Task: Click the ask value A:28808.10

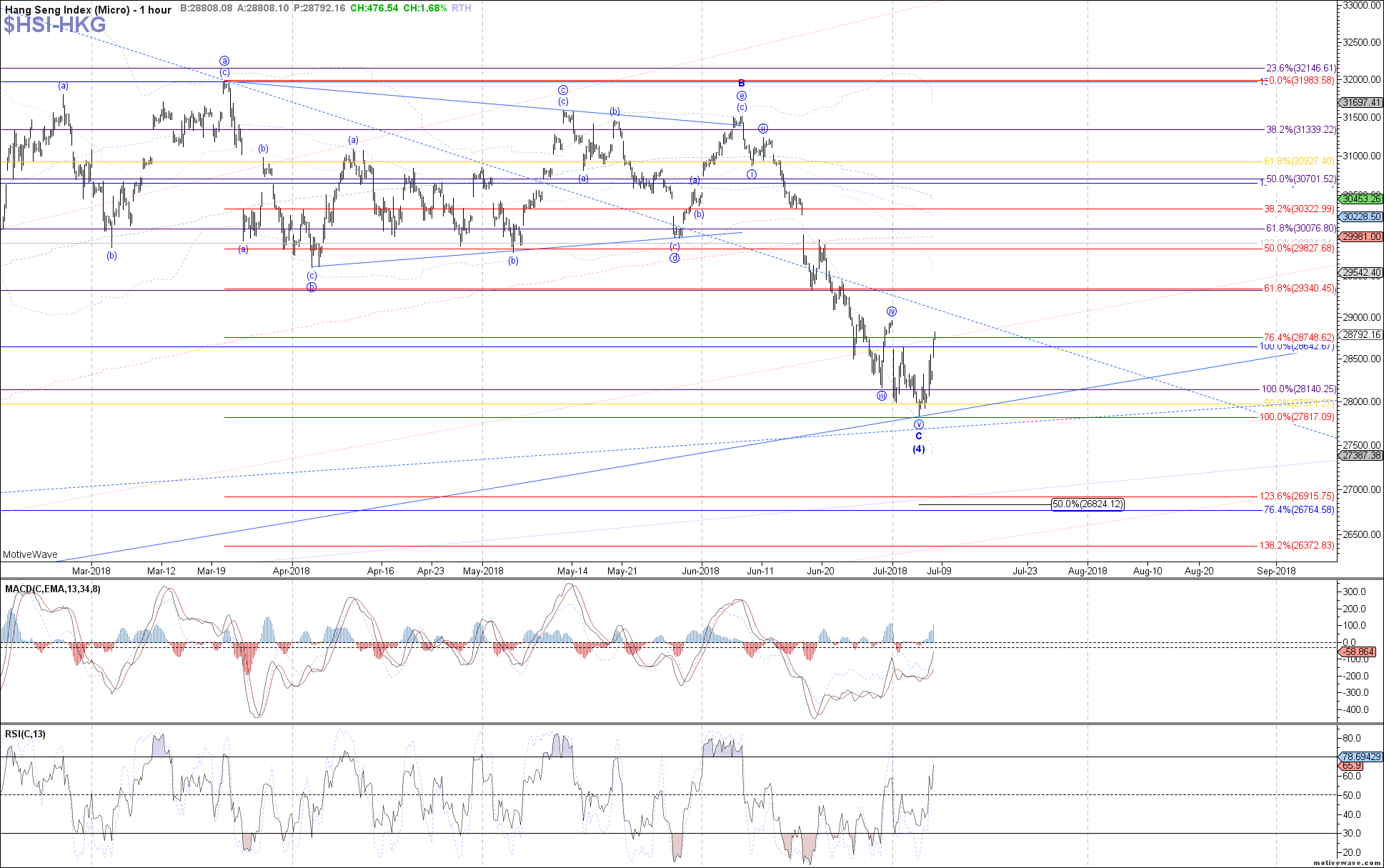Action: 263,8
